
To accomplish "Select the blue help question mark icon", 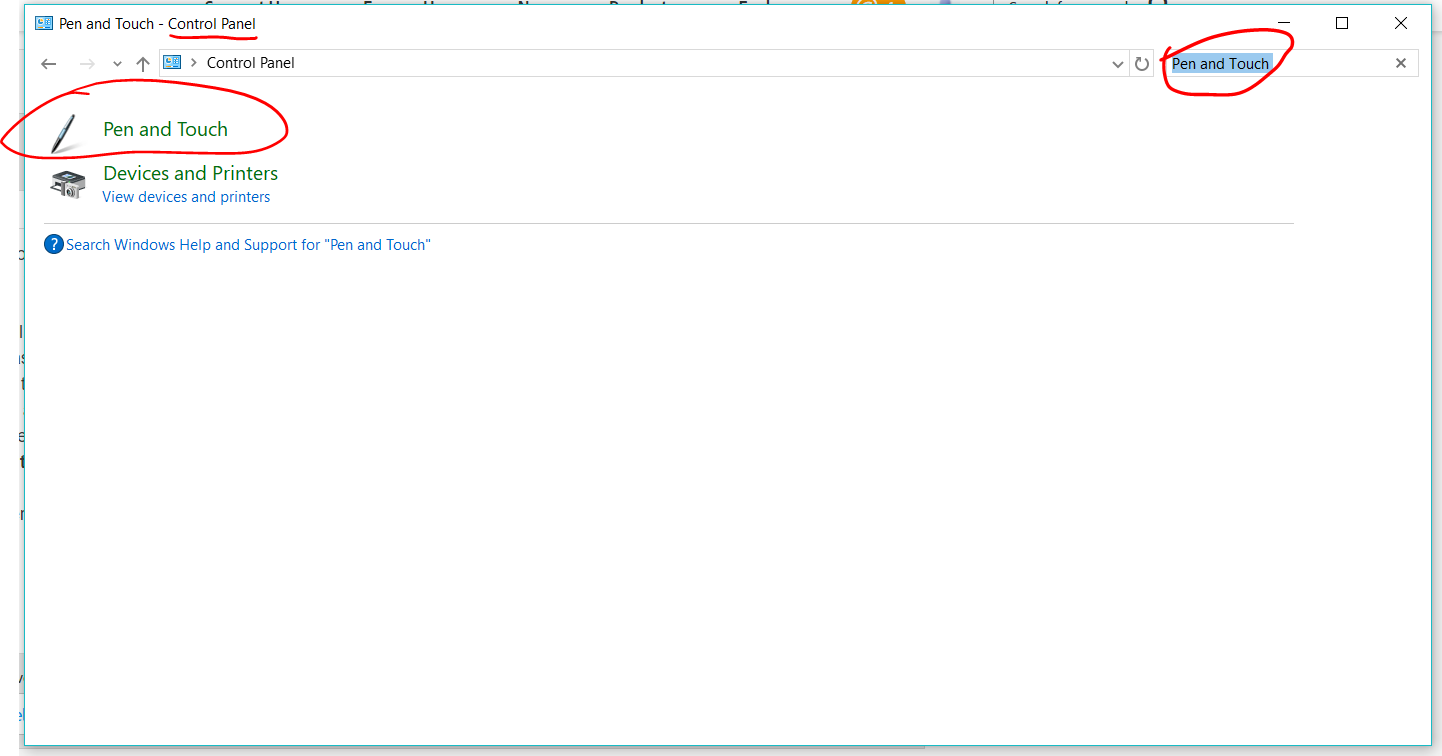I will 54,244.
